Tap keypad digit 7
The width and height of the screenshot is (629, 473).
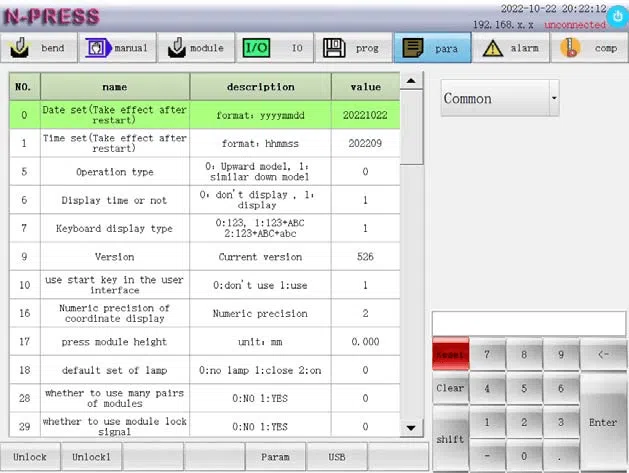point(487,354)
